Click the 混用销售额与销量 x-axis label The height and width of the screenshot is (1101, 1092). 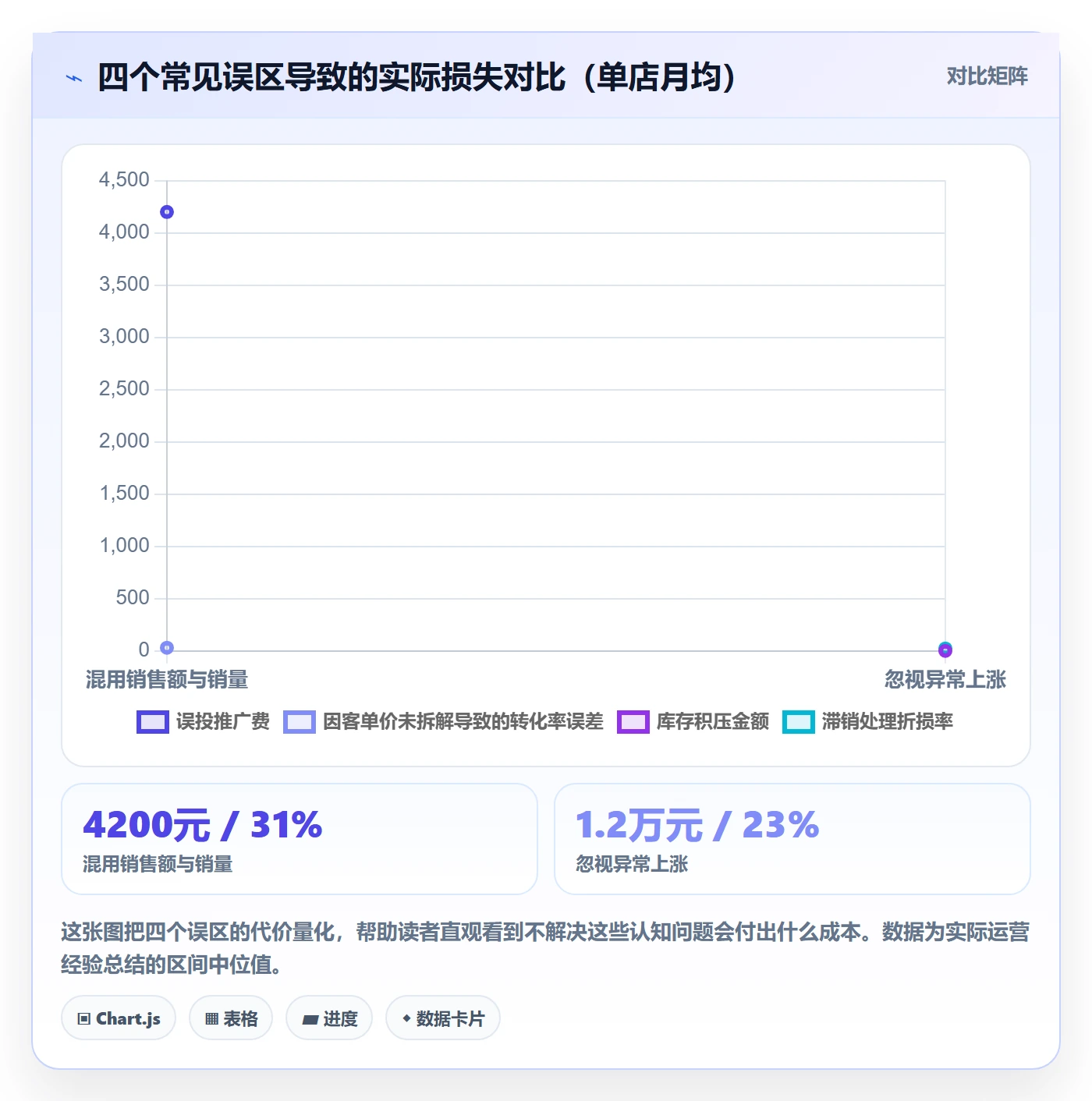click(167, 680)
